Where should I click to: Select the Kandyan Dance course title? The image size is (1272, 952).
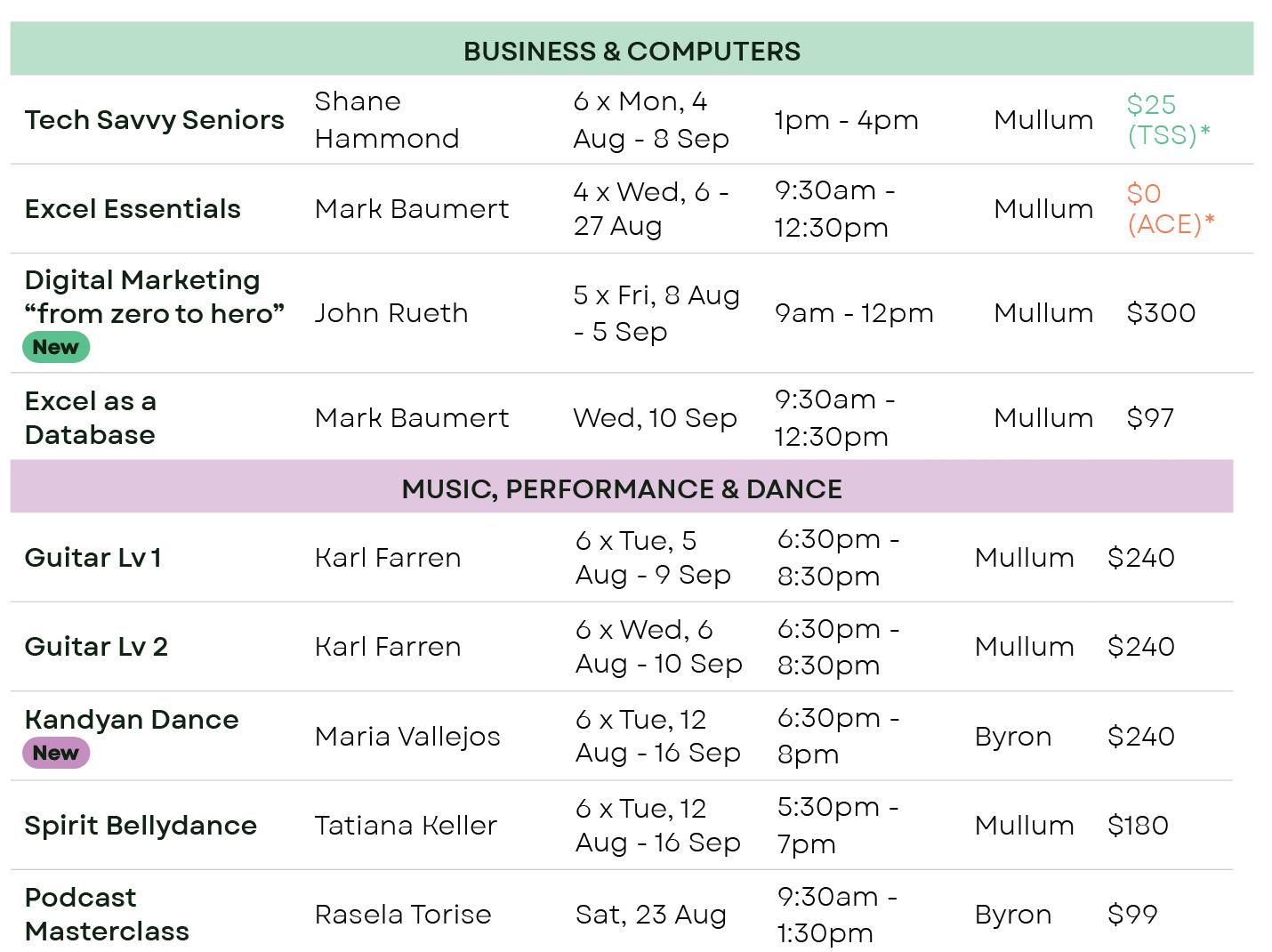point(132,720)
